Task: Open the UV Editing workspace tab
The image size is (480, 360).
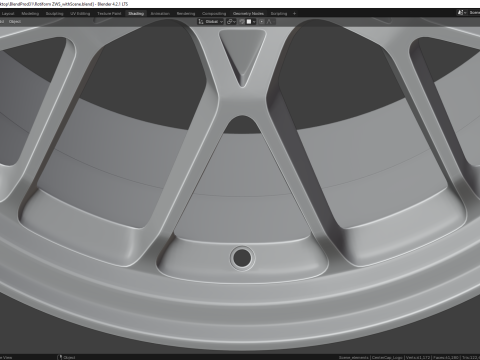Action: pos(80,14)
